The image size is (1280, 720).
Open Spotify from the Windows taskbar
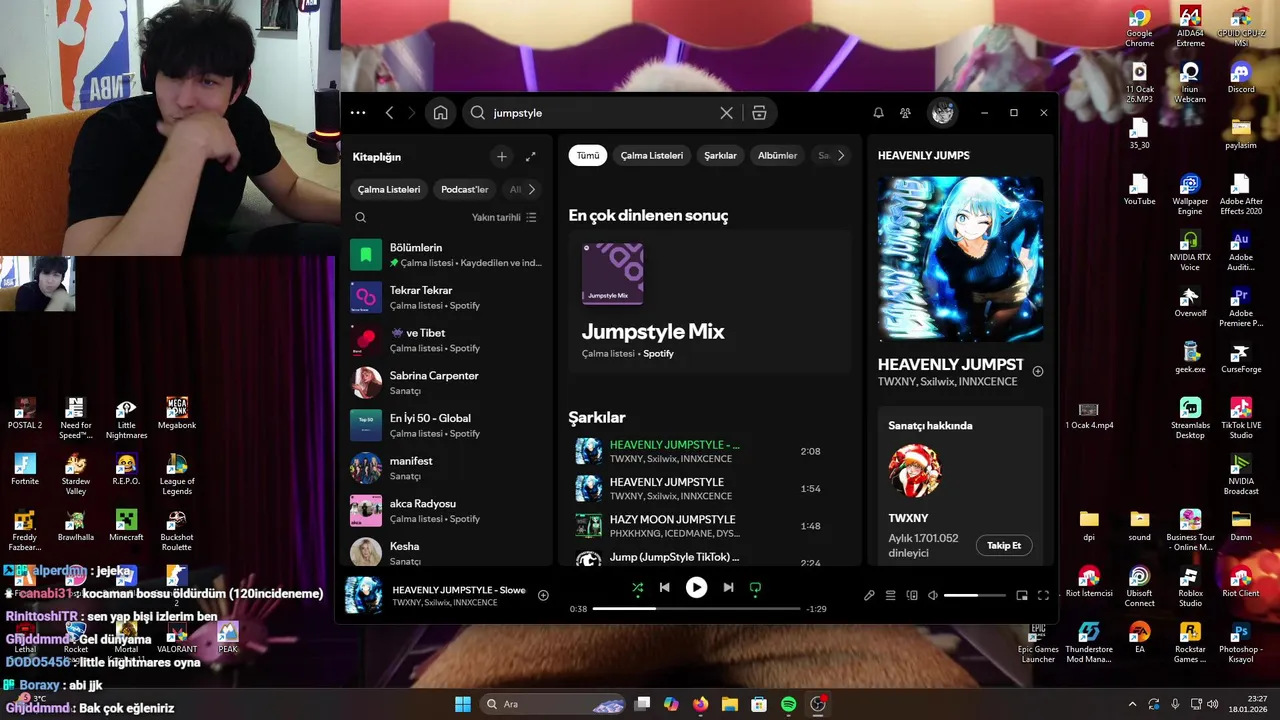point(788,704)
